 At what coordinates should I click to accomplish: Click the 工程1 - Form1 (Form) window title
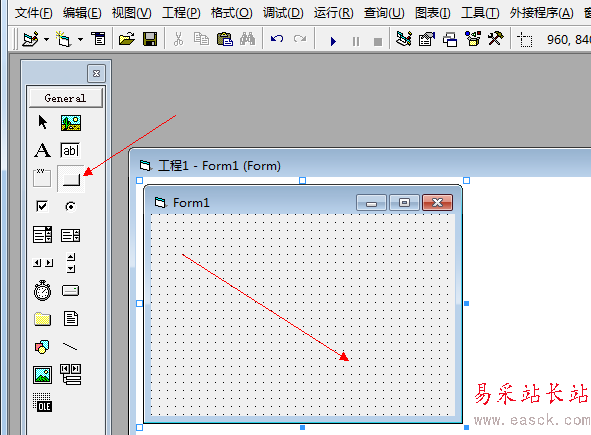pos(219,165)
